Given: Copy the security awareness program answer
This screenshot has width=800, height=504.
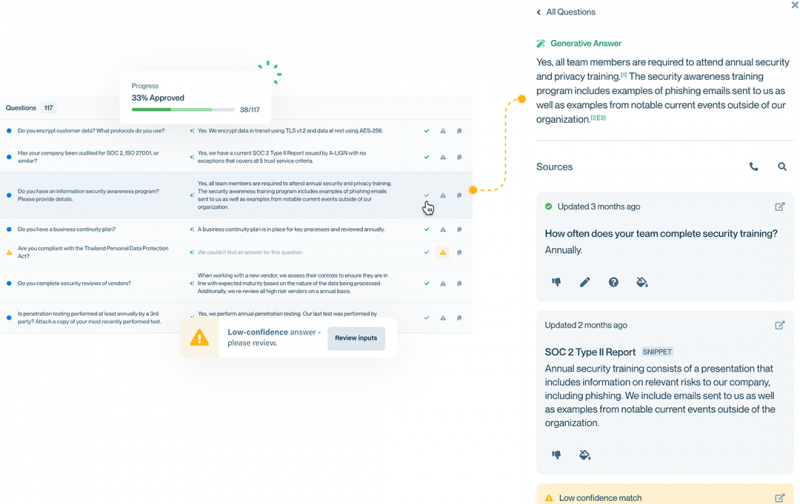Looking at the screenshot, I should tap(459, 195).
